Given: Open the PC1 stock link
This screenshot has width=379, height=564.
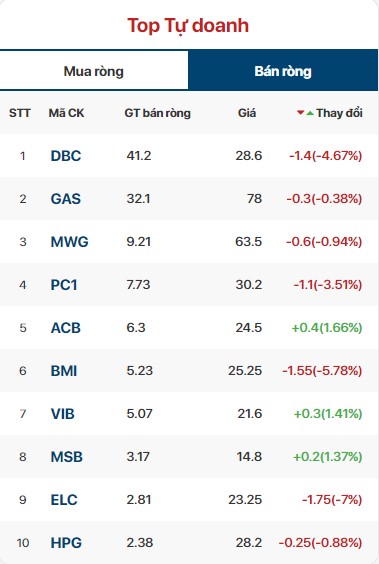Looking at the screenshot, I should click(64, 285).
